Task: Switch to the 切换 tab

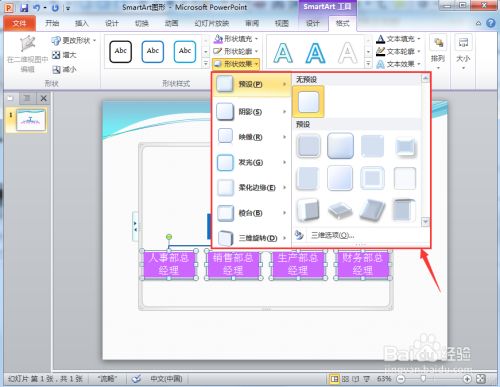Action: (x=141, y=23)
